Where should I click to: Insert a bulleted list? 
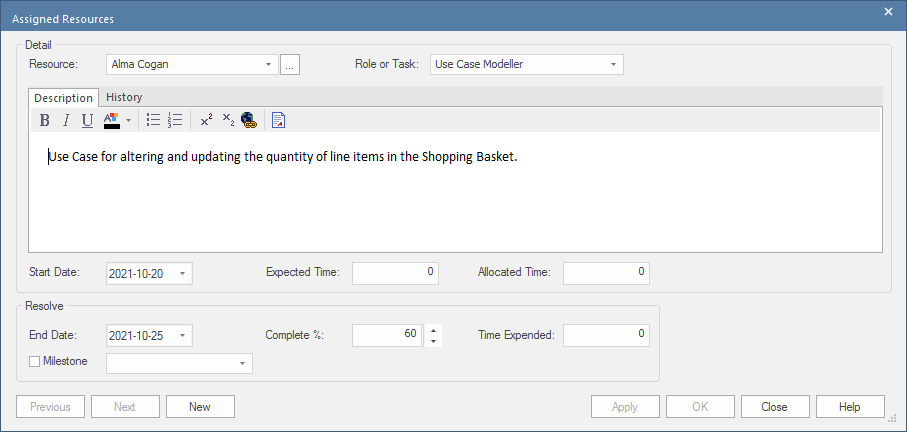pyautogui.click(x=153, y=120)
